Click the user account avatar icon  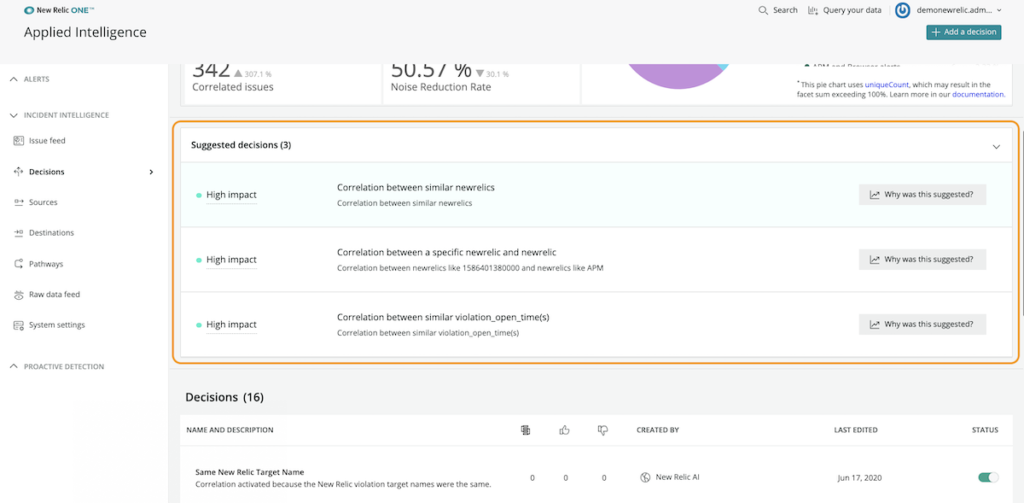click(903, 10)
